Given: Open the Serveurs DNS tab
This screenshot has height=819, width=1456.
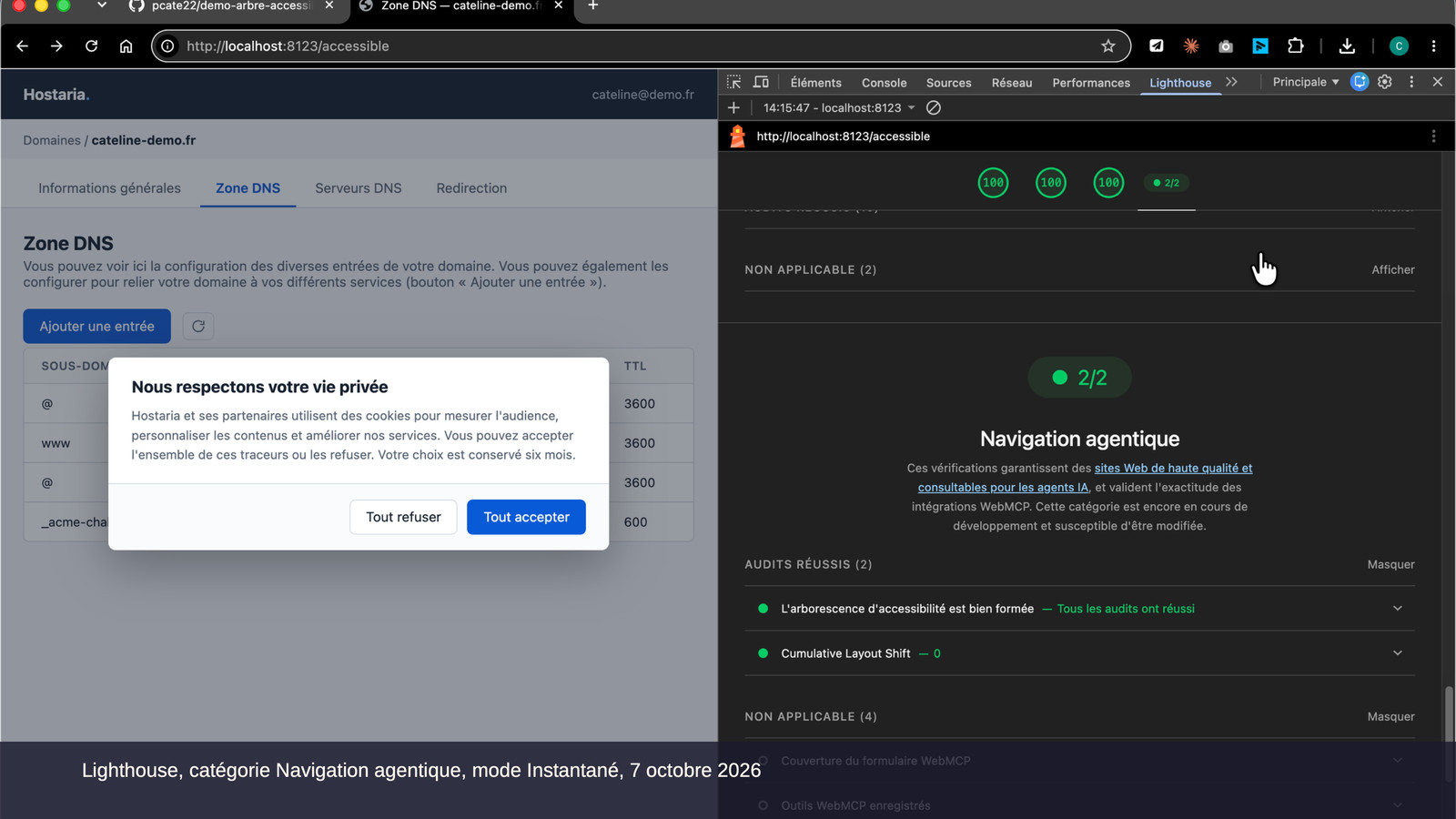Looking at the screenshot, I should 359,188.
